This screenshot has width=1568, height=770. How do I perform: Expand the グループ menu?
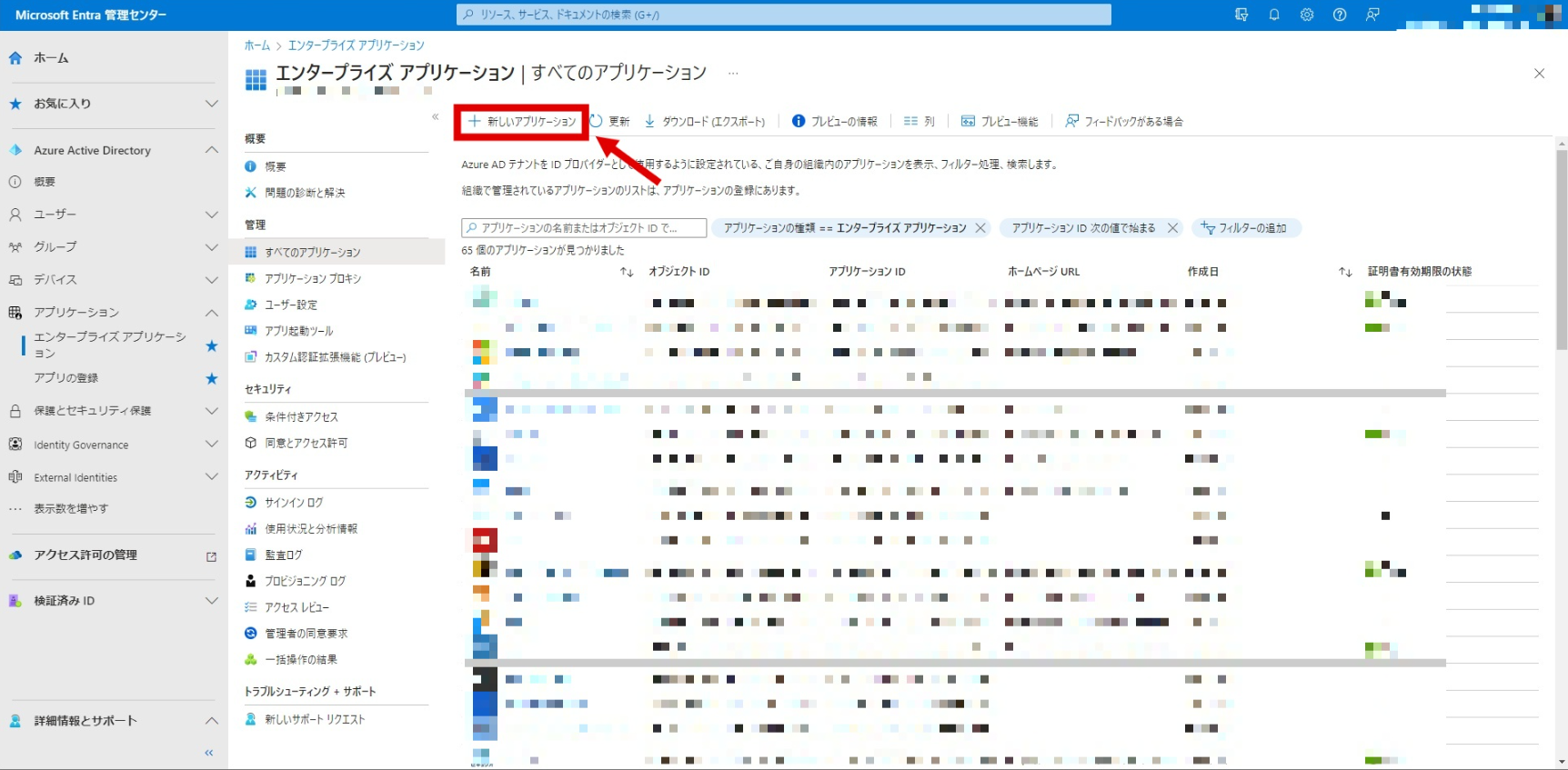point(211,247)
